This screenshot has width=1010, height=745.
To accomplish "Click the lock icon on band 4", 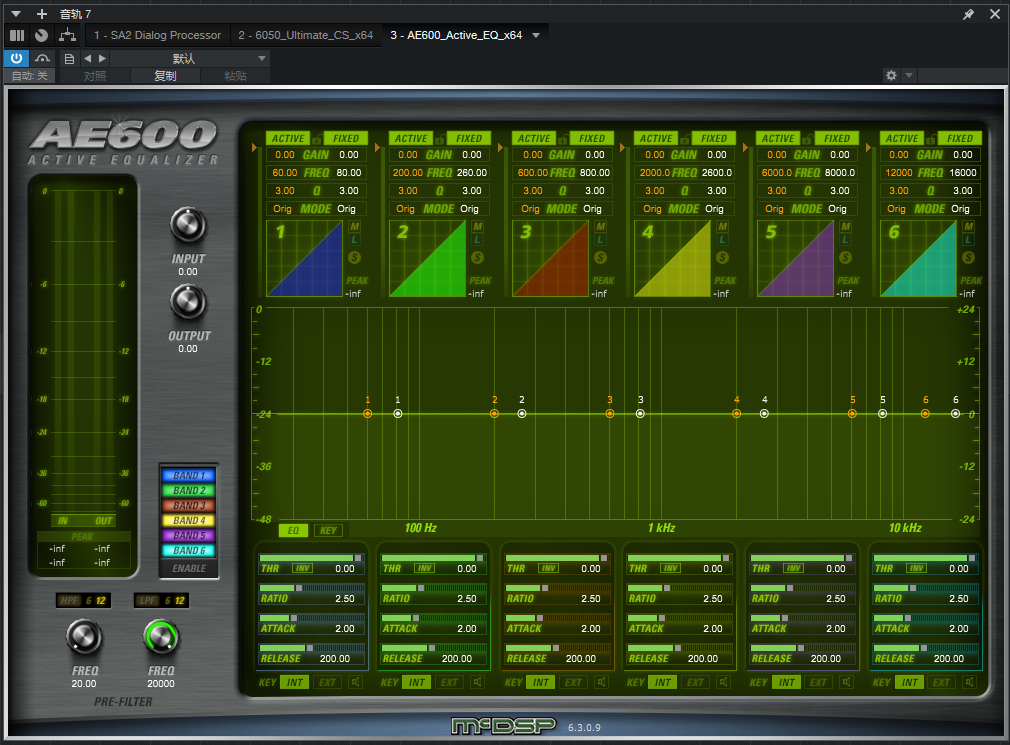I will 685,138.
